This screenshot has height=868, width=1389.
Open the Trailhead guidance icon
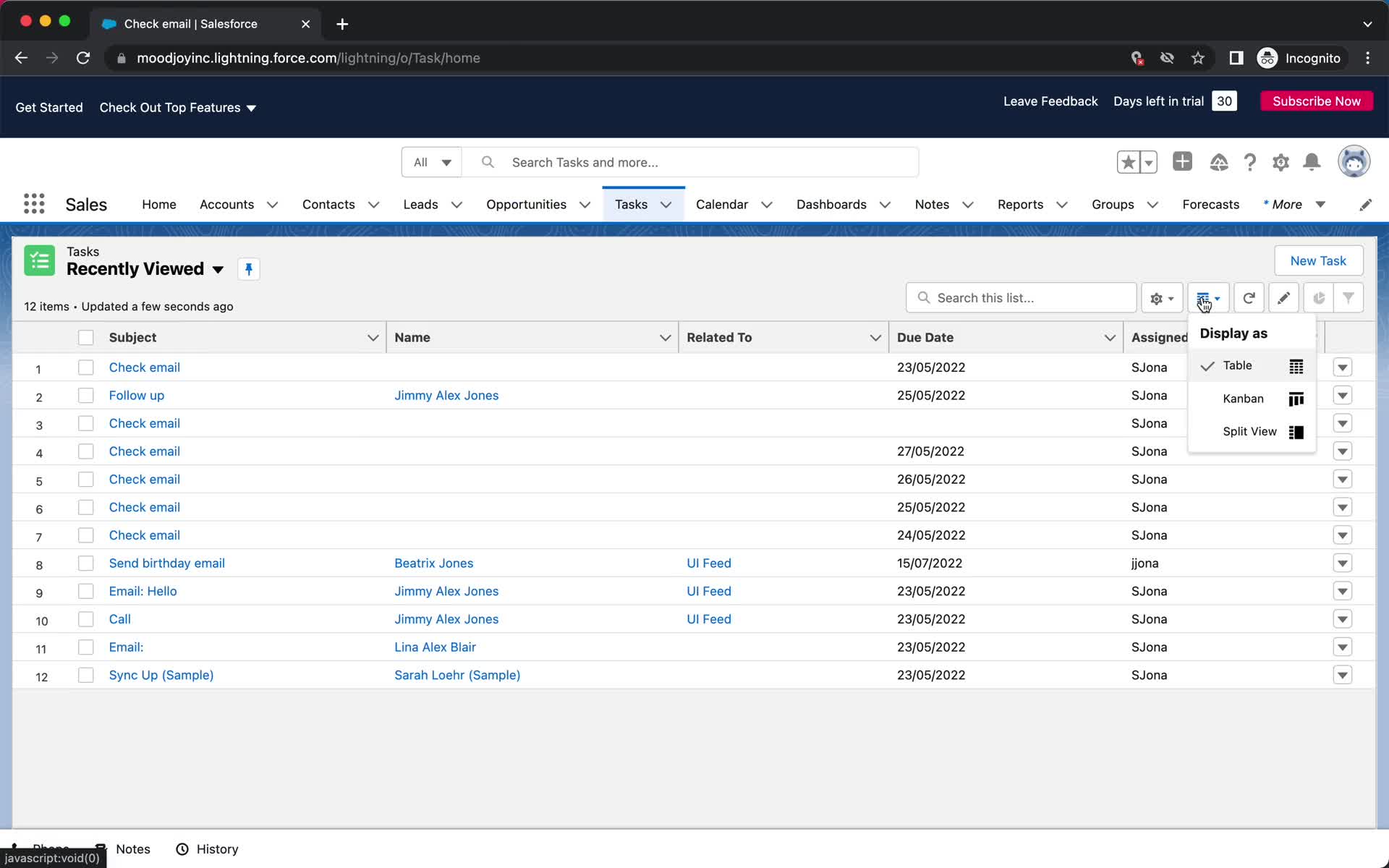[x=1219, y=162]
